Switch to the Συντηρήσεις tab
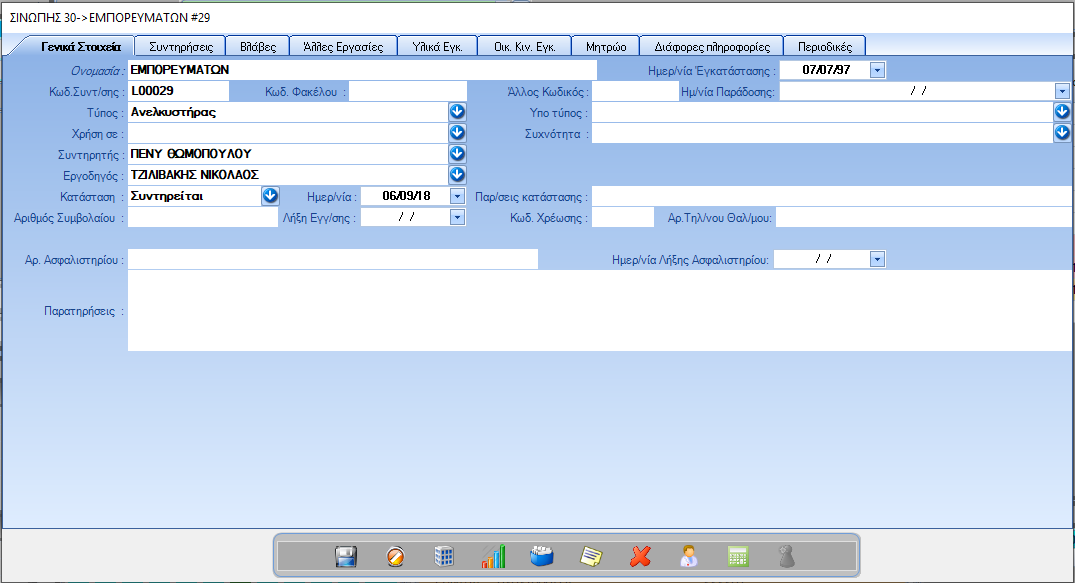Screen dimensions: 1075x583 click(x=180, y=46)
